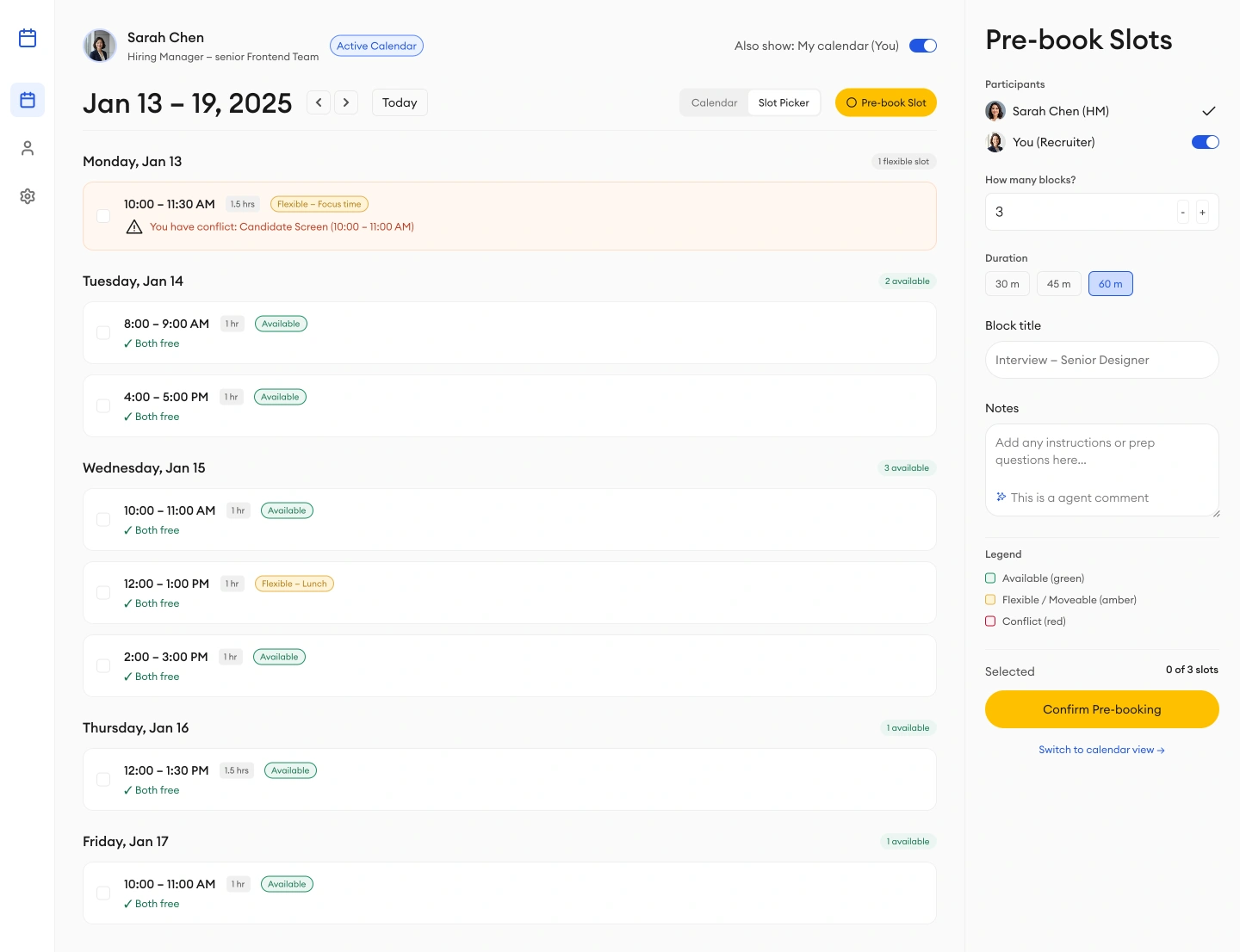1240x952 pixels.
Task: Click the Today button
Action: tap(400, 102)
